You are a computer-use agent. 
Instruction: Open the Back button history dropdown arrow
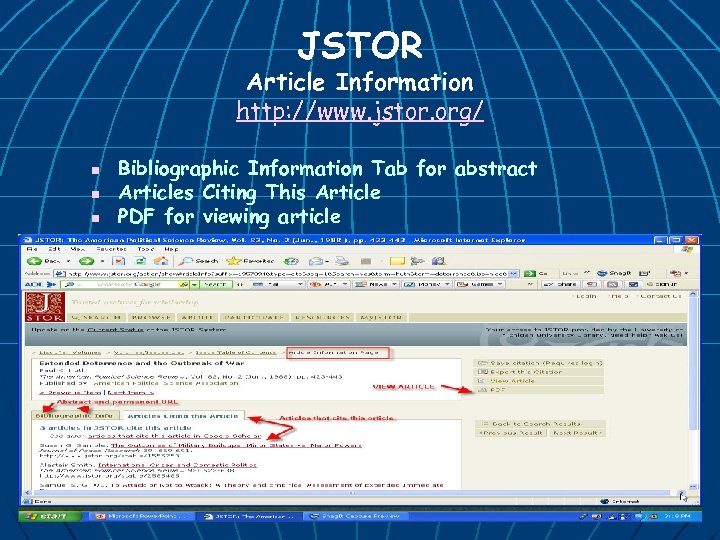68,261
